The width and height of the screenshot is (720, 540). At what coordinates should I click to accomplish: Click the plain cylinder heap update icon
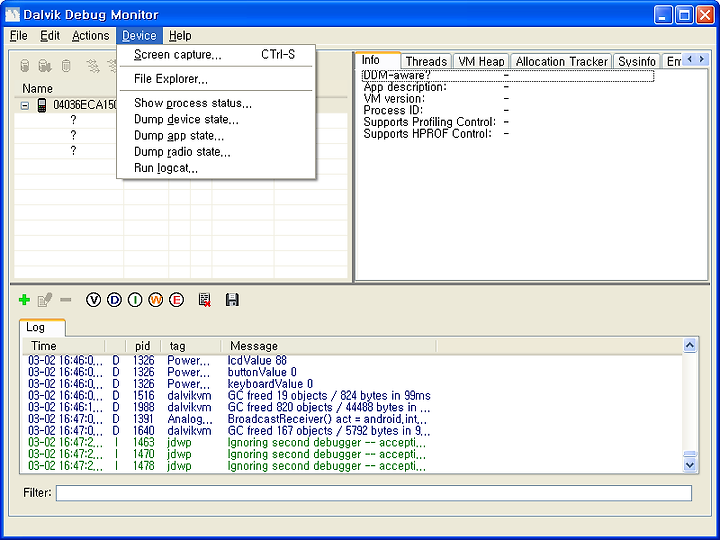pos(25,66)
